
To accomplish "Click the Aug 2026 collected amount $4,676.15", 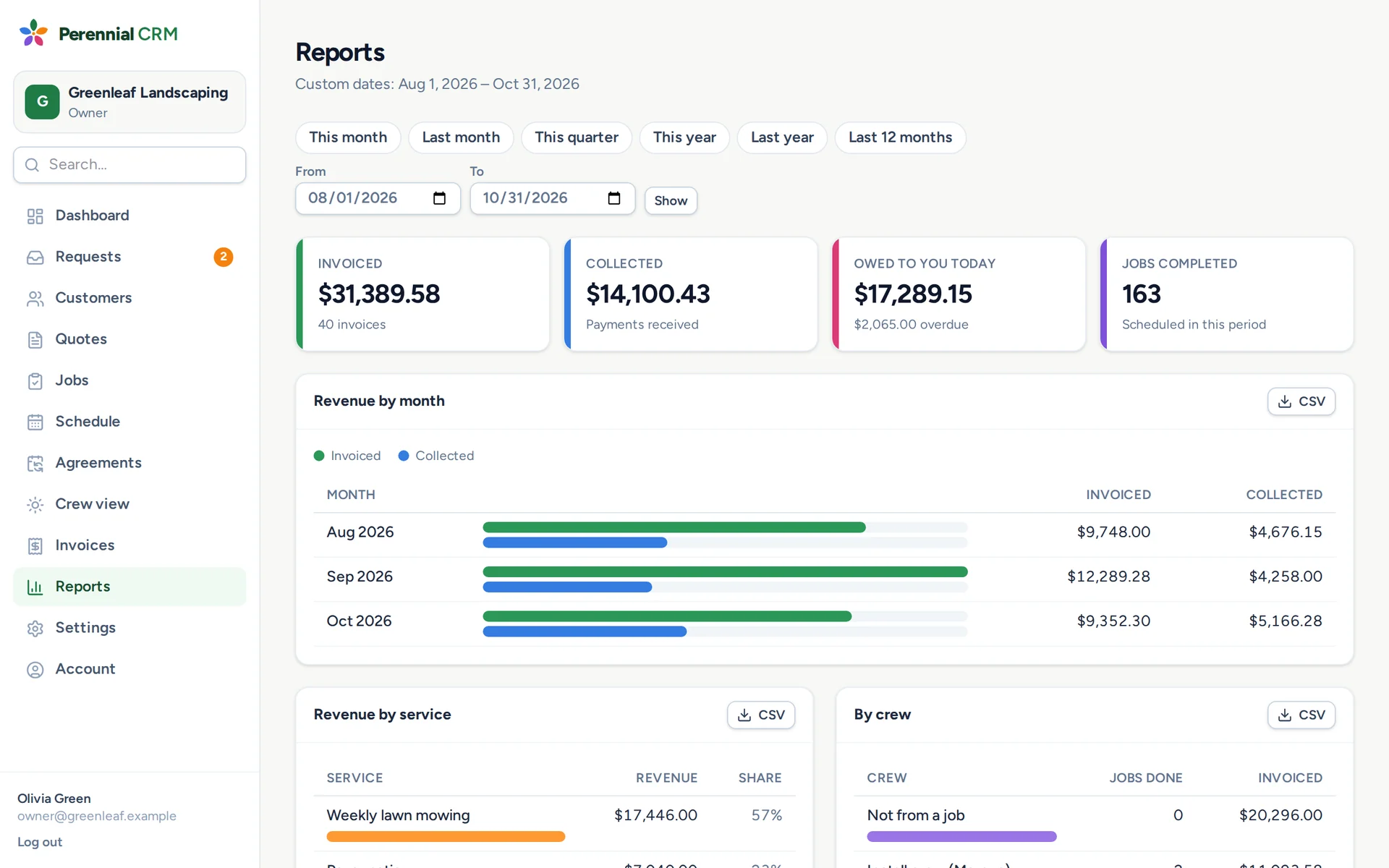I will point(1285,532).
